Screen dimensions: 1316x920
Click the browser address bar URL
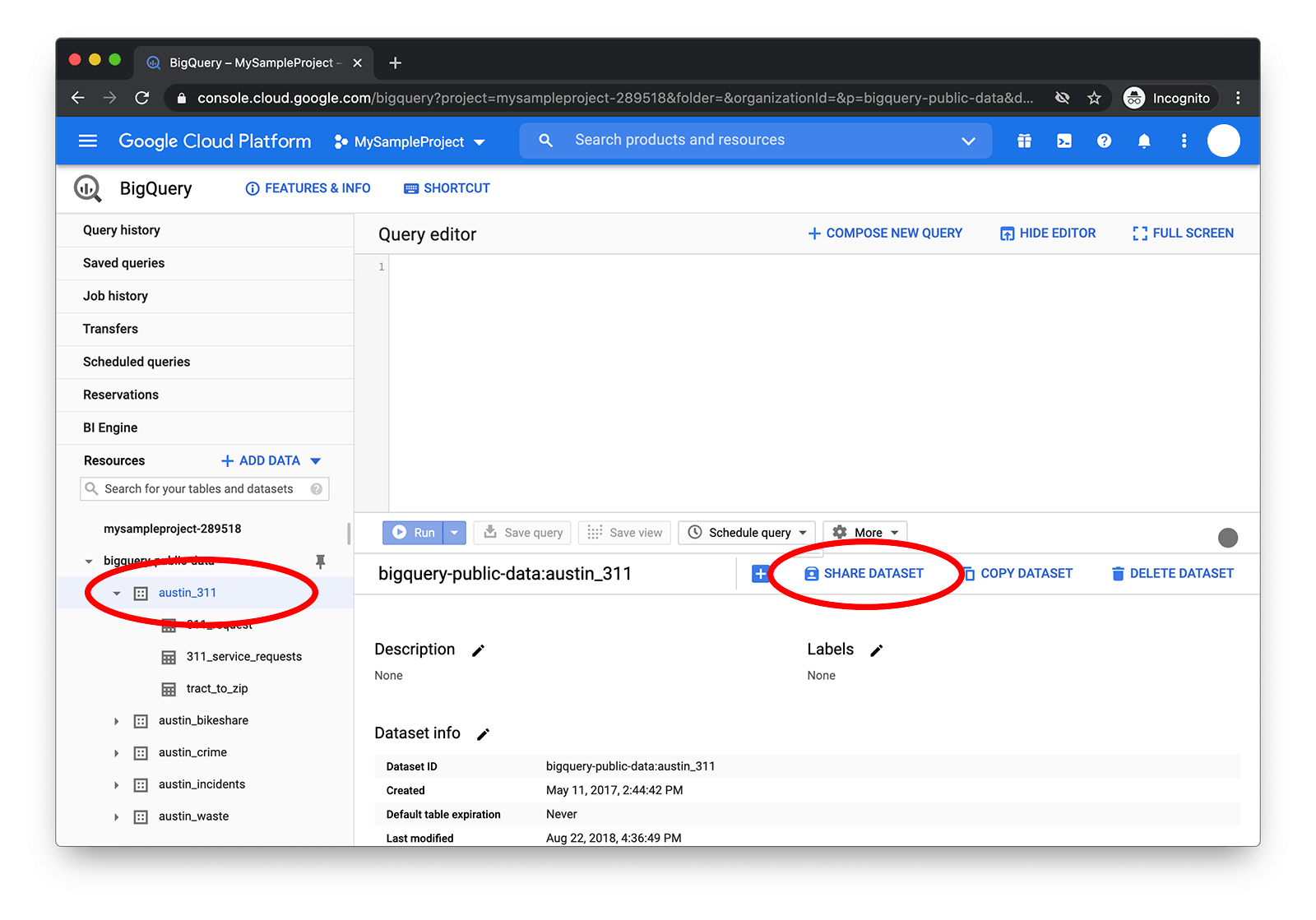point(614,98)
